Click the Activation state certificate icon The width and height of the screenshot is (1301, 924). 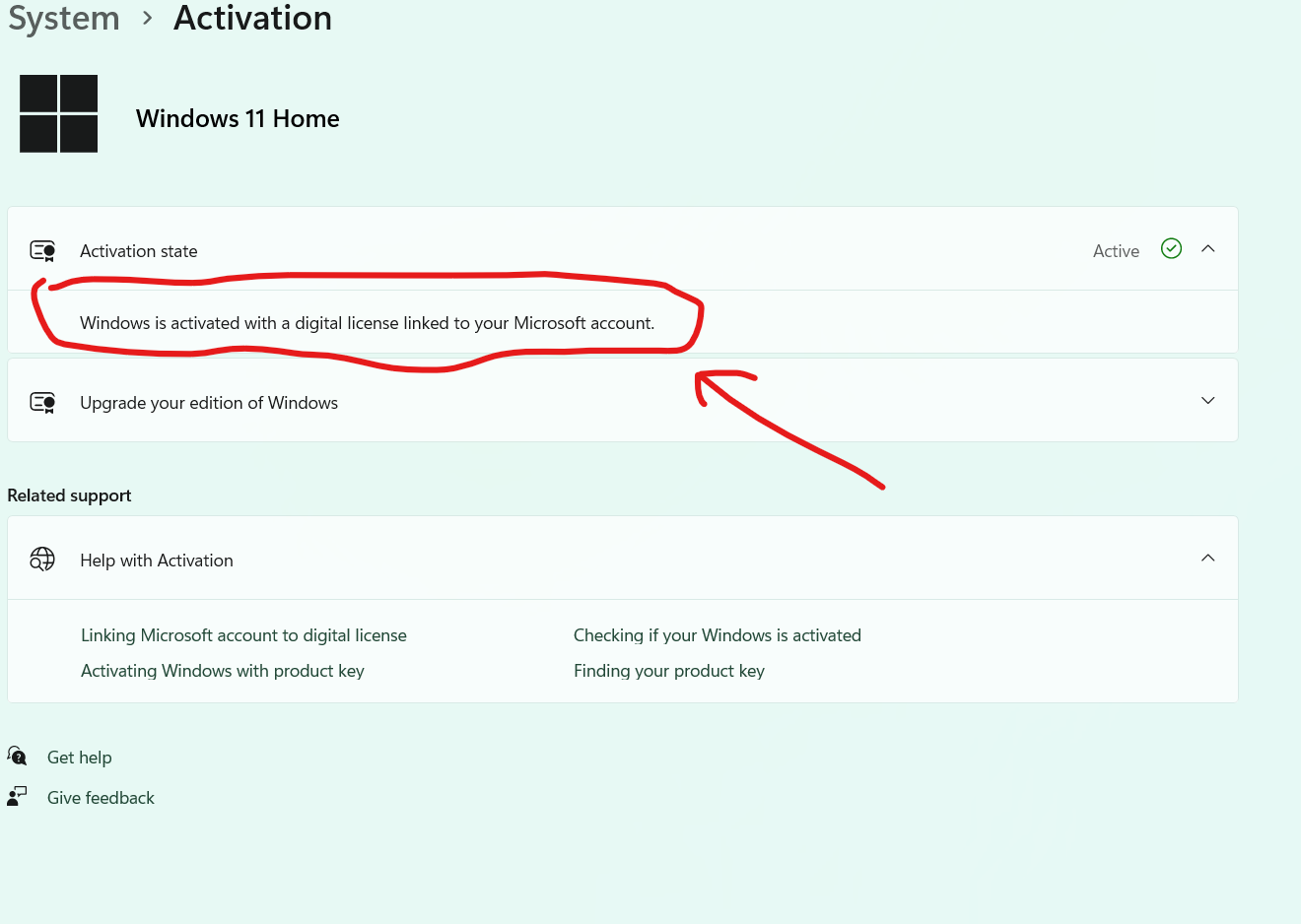pyautogui.click(x=42, y=250)
